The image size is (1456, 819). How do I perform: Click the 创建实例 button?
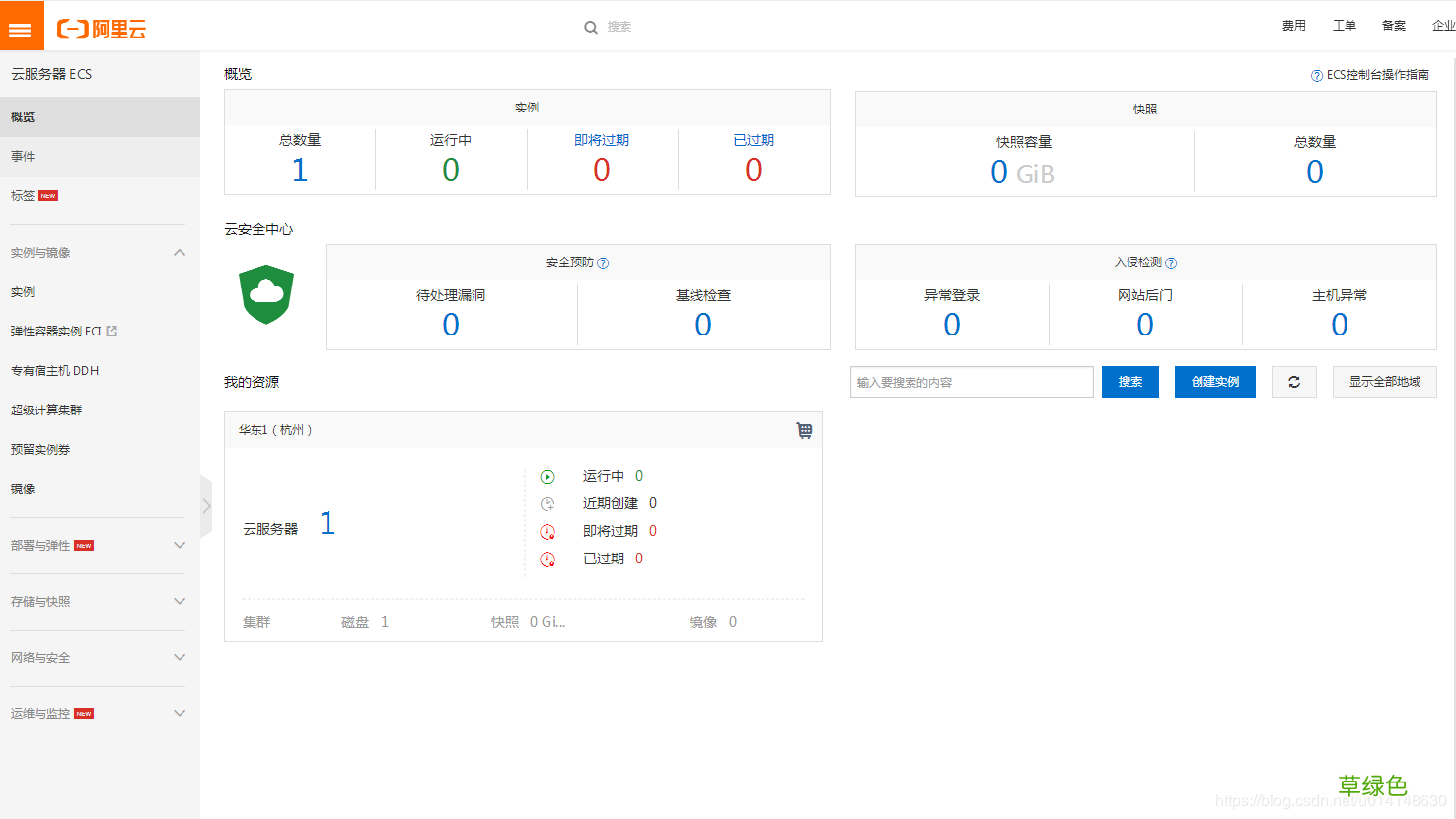pos(1214,382)
